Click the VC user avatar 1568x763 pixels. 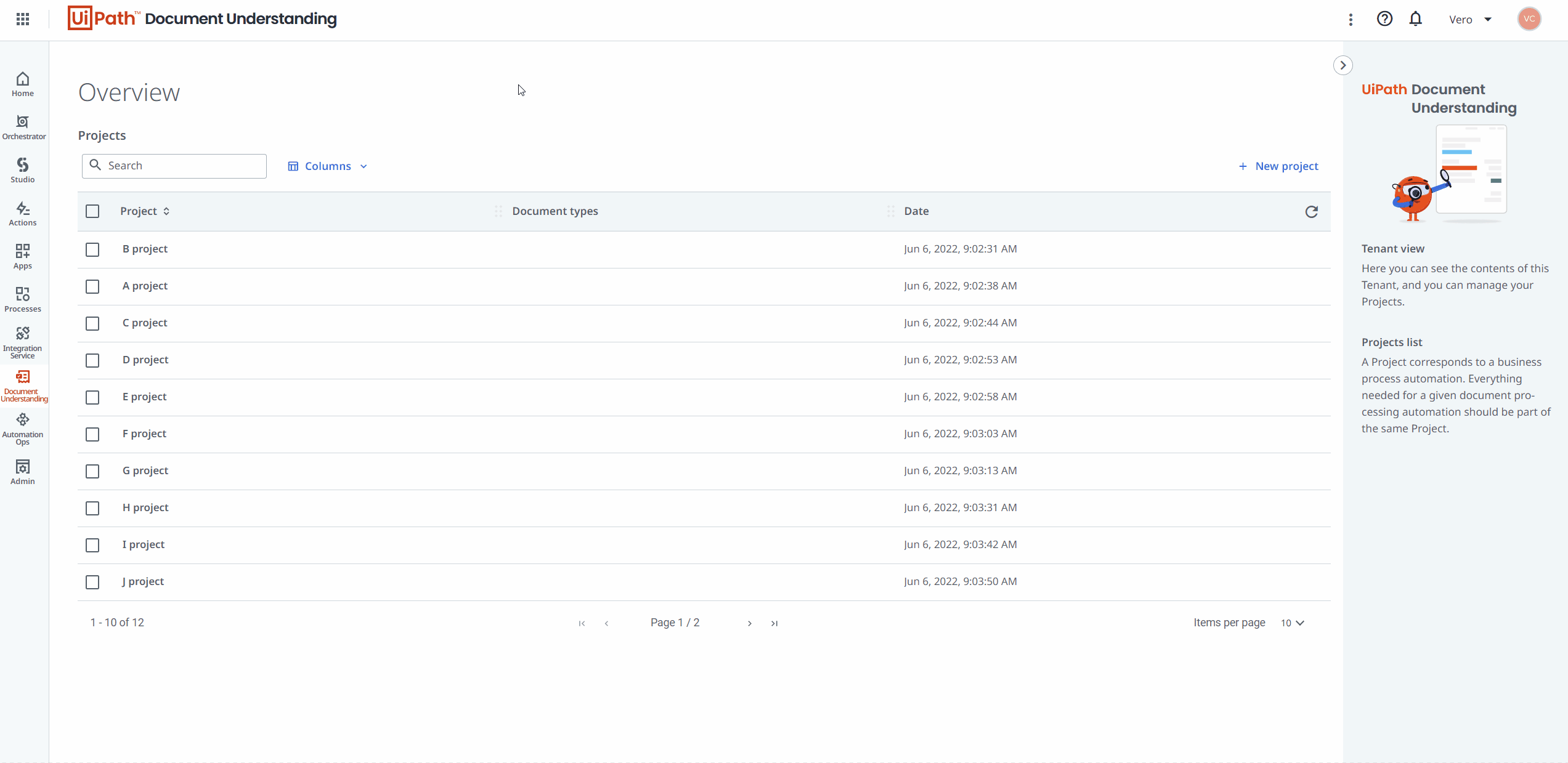(1529, 19)
